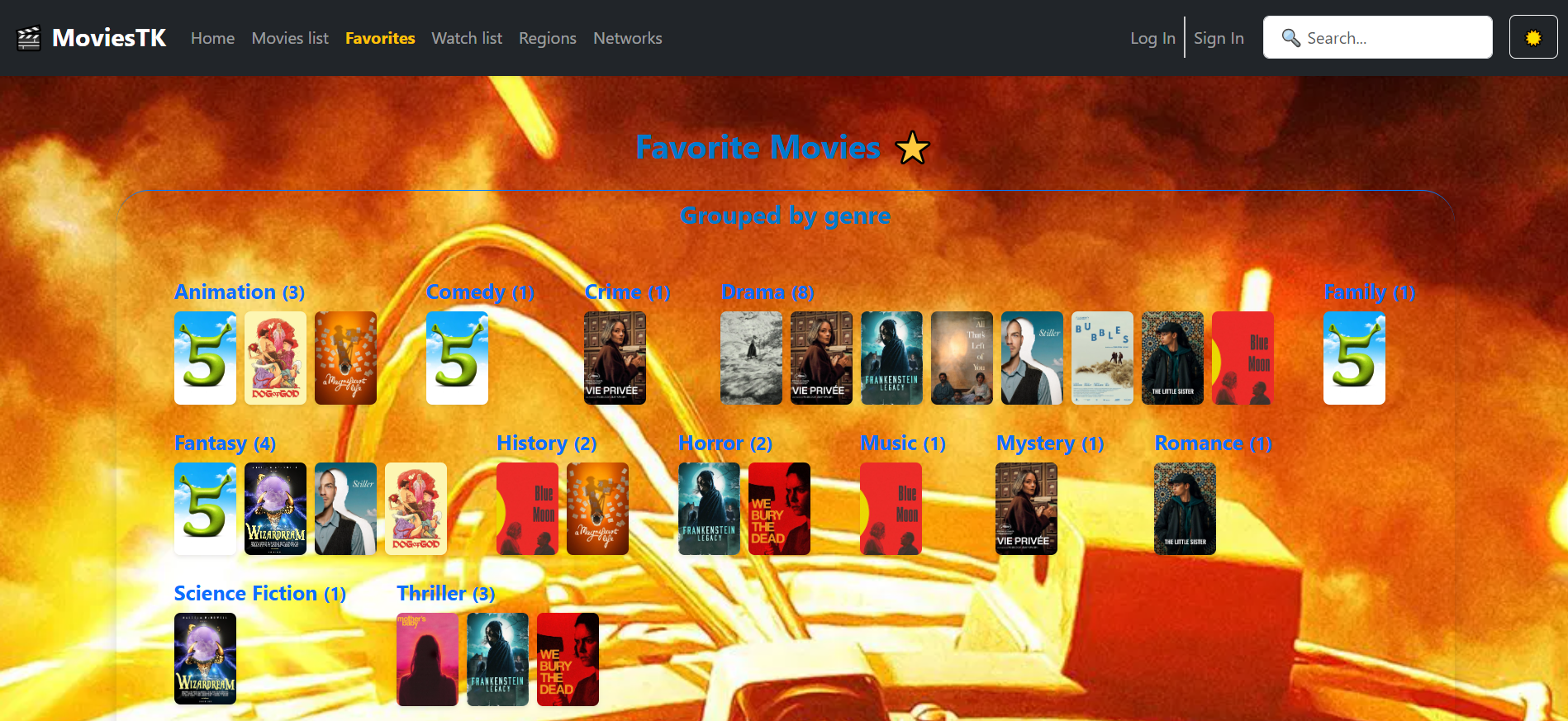Open the Mystery (1) genre heading
The width and height of the screenshot is (1568, 721).
pyautogui.click(x=1050, y=444)
